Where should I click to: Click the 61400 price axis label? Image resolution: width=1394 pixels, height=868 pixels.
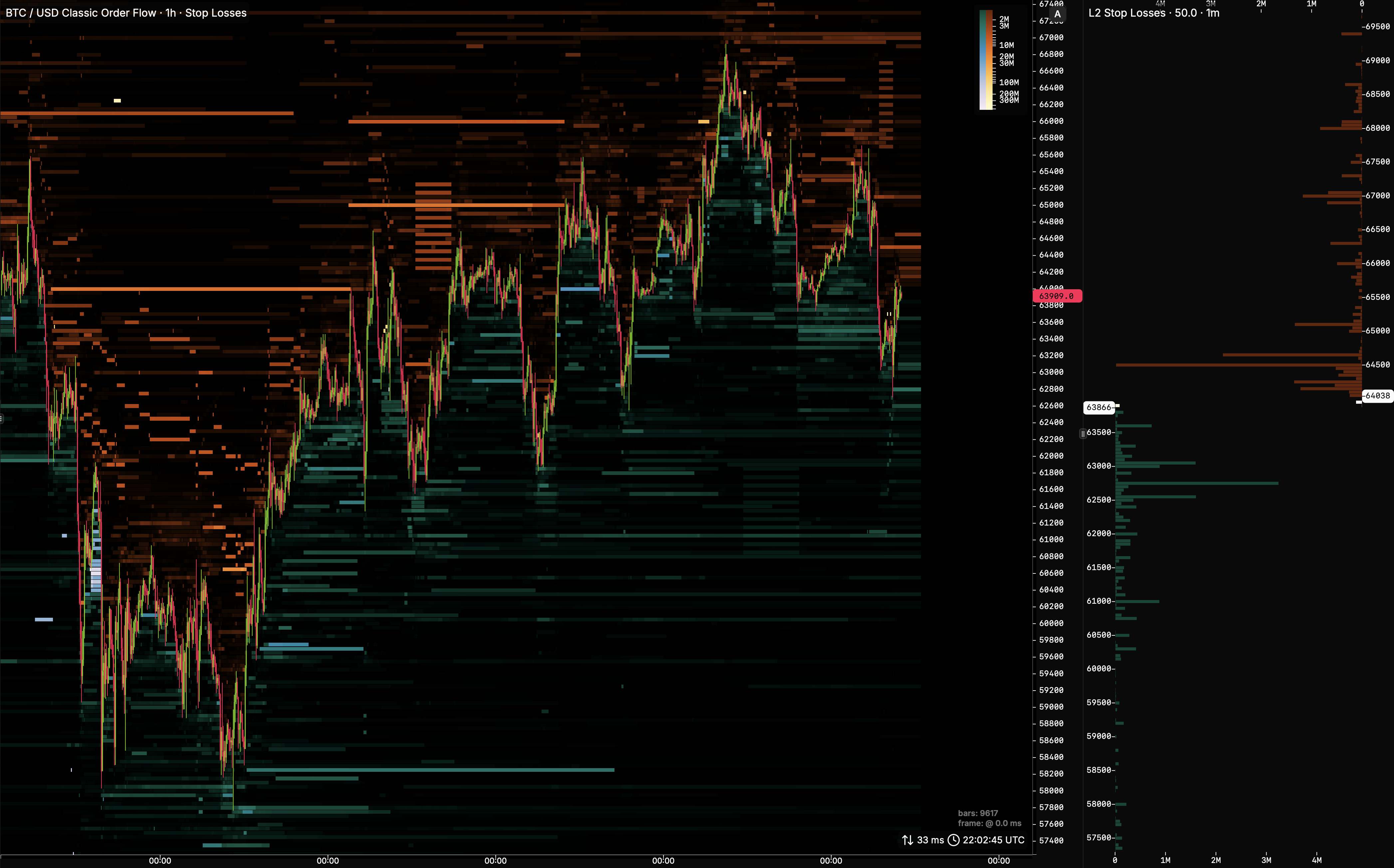(1051, 506)
